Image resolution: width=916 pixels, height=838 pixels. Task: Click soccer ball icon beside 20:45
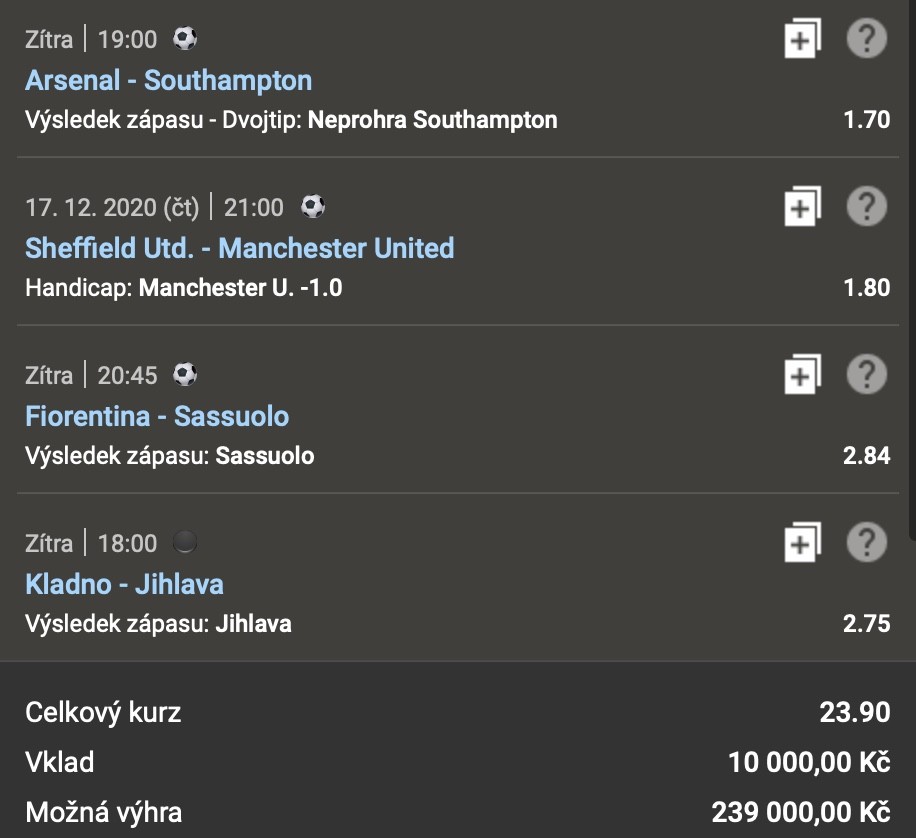(185, 375)
